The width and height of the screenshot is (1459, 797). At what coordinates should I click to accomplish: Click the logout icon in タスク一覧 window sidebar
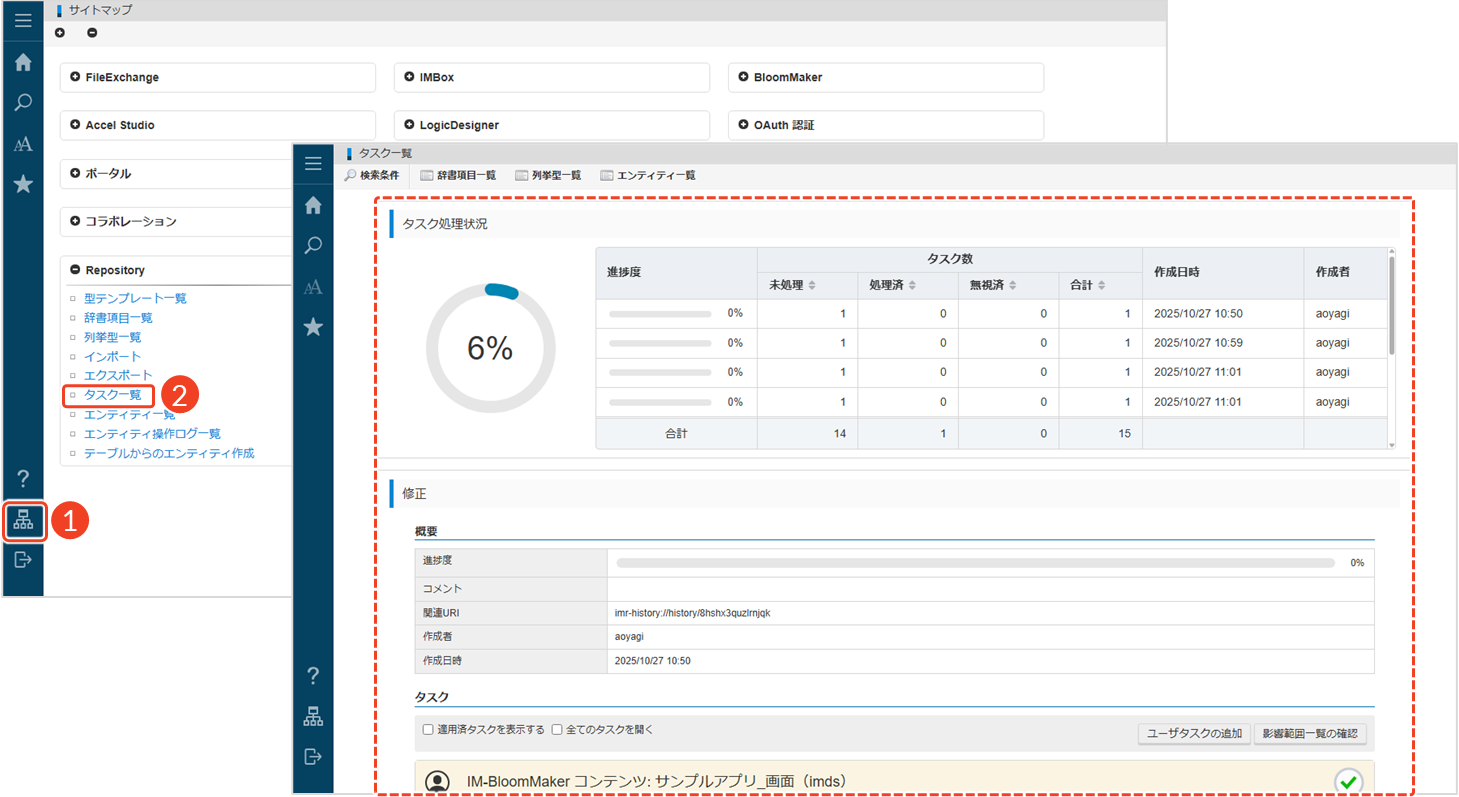(x=313, y=757)
